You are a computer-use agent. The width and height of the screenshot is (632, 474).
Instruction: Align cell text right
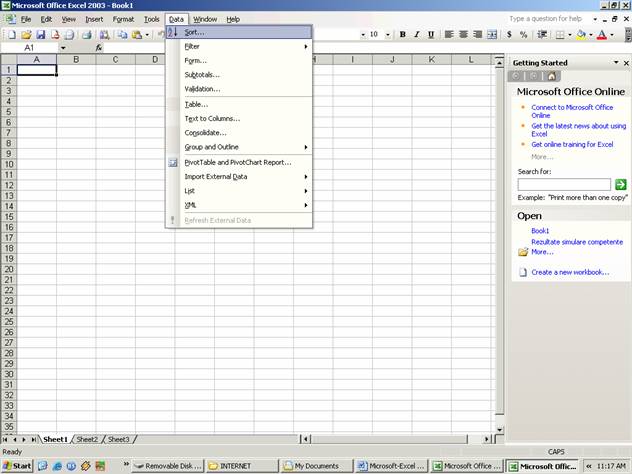pyautogui.click(x=478, y=35)
